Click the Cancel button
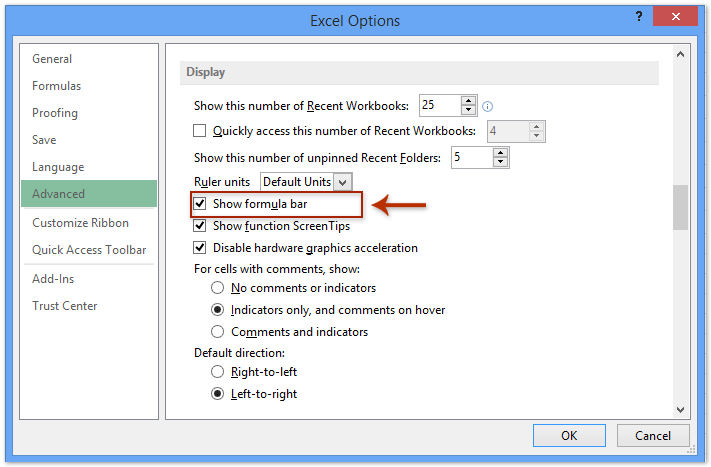711x467 pixels. [x=653, y=436]
